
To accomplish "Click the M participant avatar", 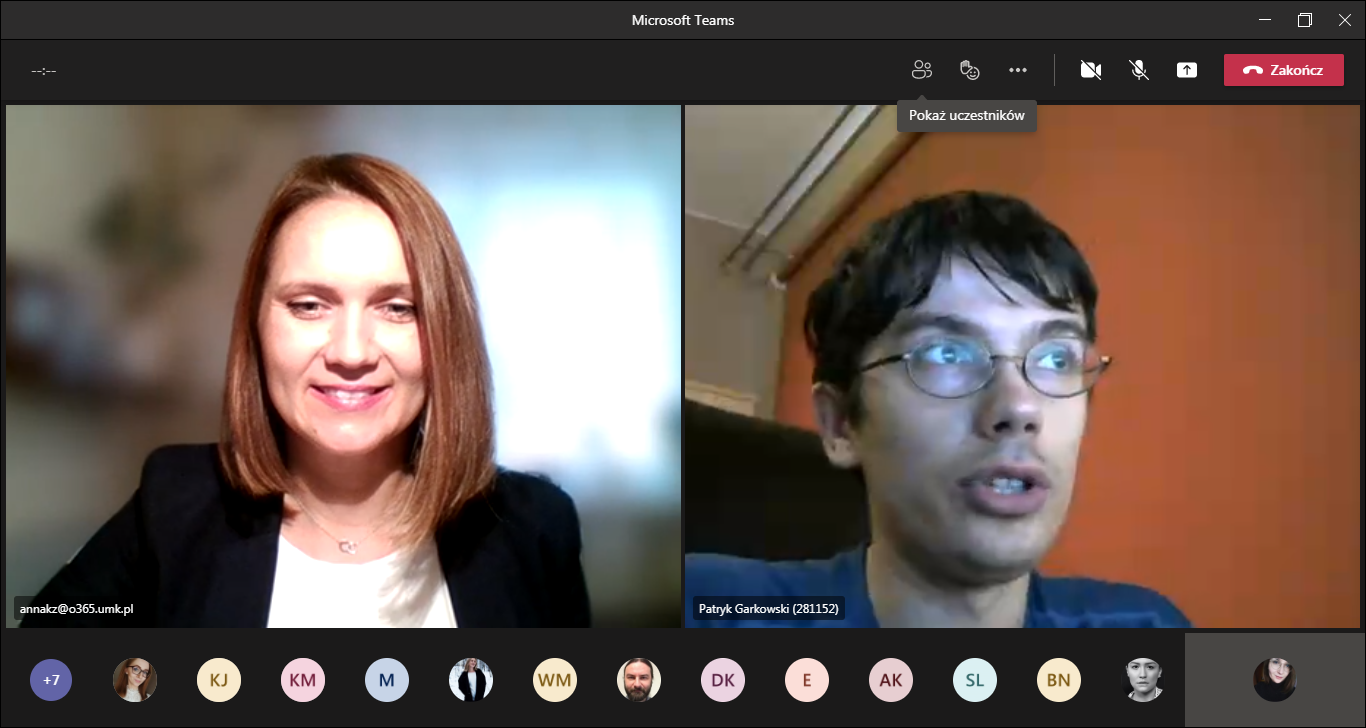I will point(387,680).
